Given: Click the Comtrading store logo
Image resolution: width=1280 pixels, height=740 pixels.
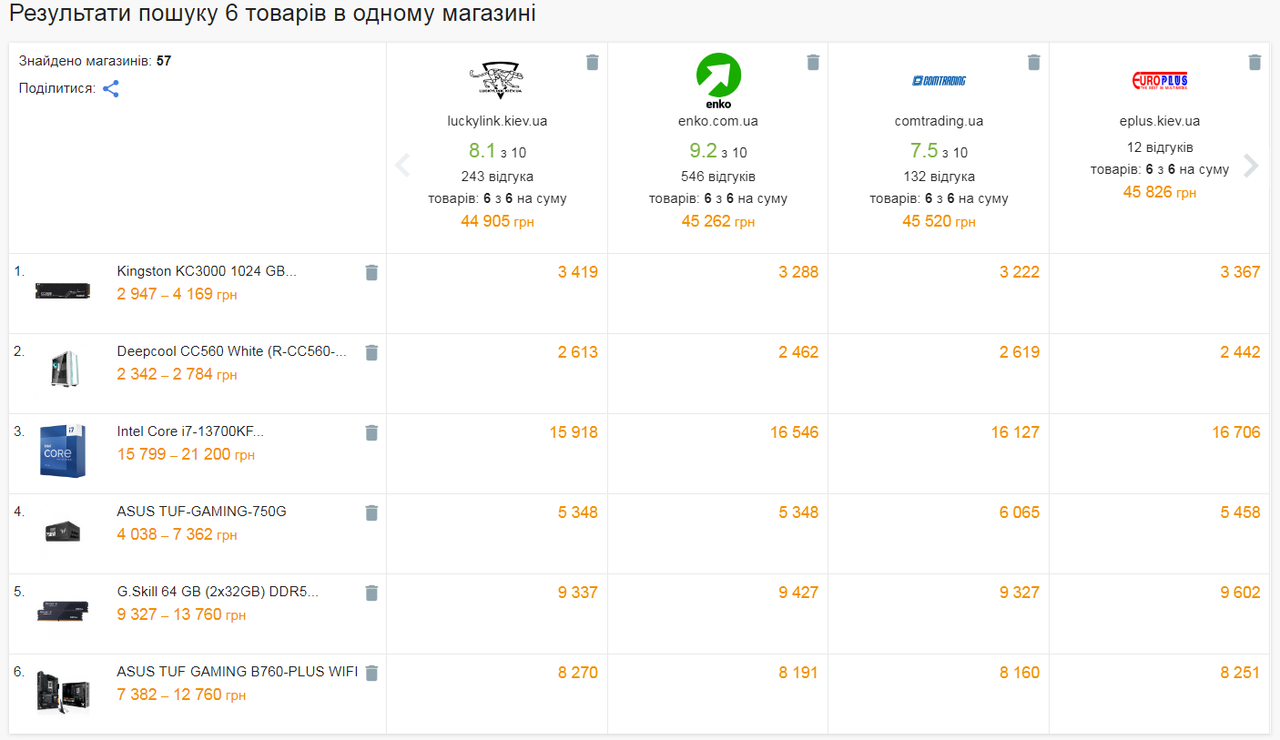Looking at the screenshot, I should coord(939,80).
